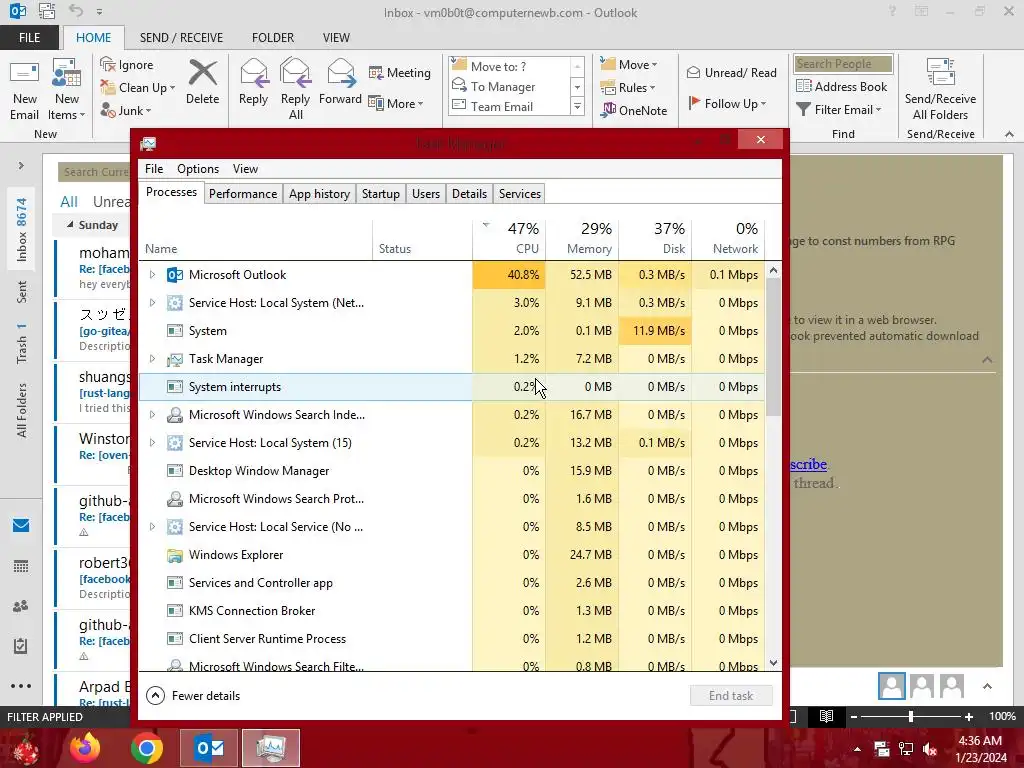Select the Windows Explorer process row
1024x768 pixels.
tap(451, 555)
